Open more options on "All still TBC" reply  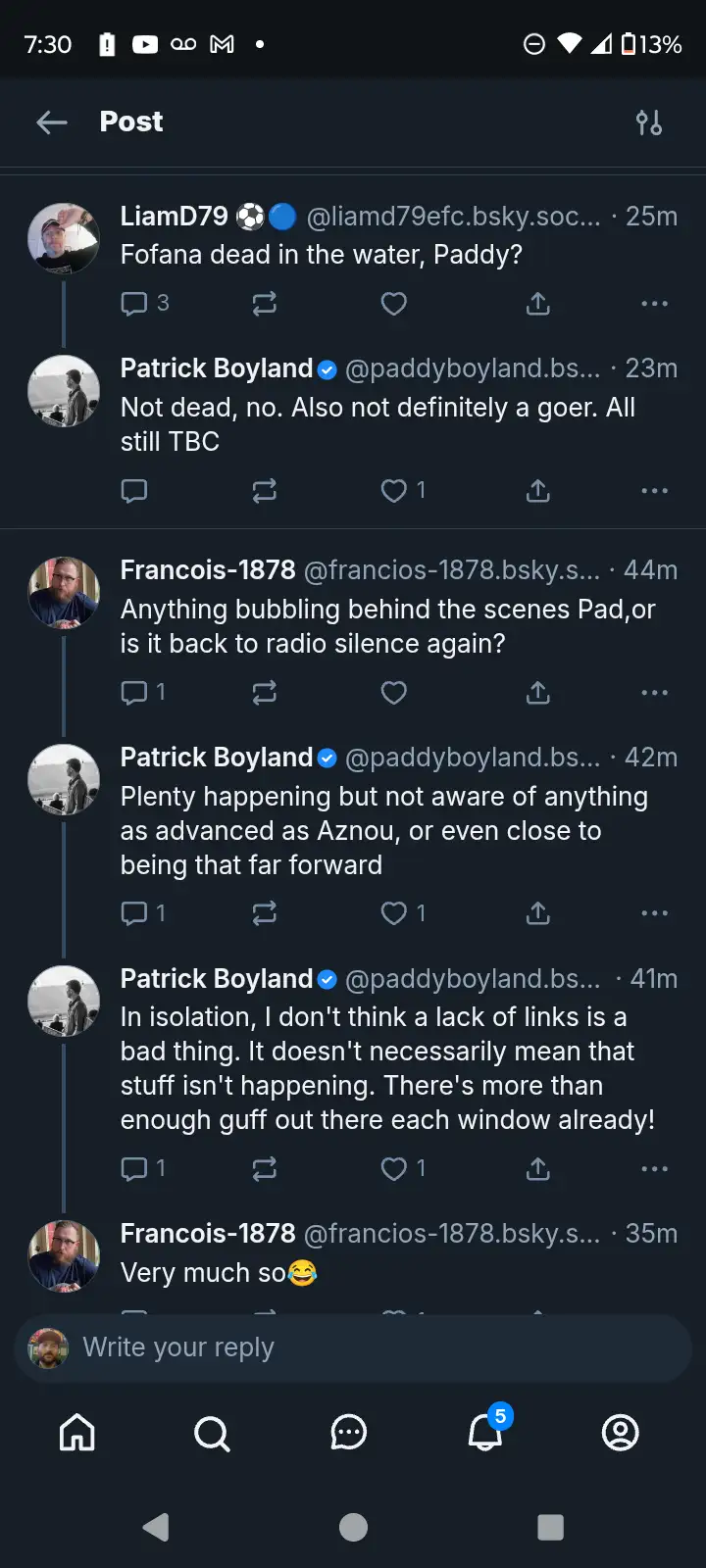(654, 490)
